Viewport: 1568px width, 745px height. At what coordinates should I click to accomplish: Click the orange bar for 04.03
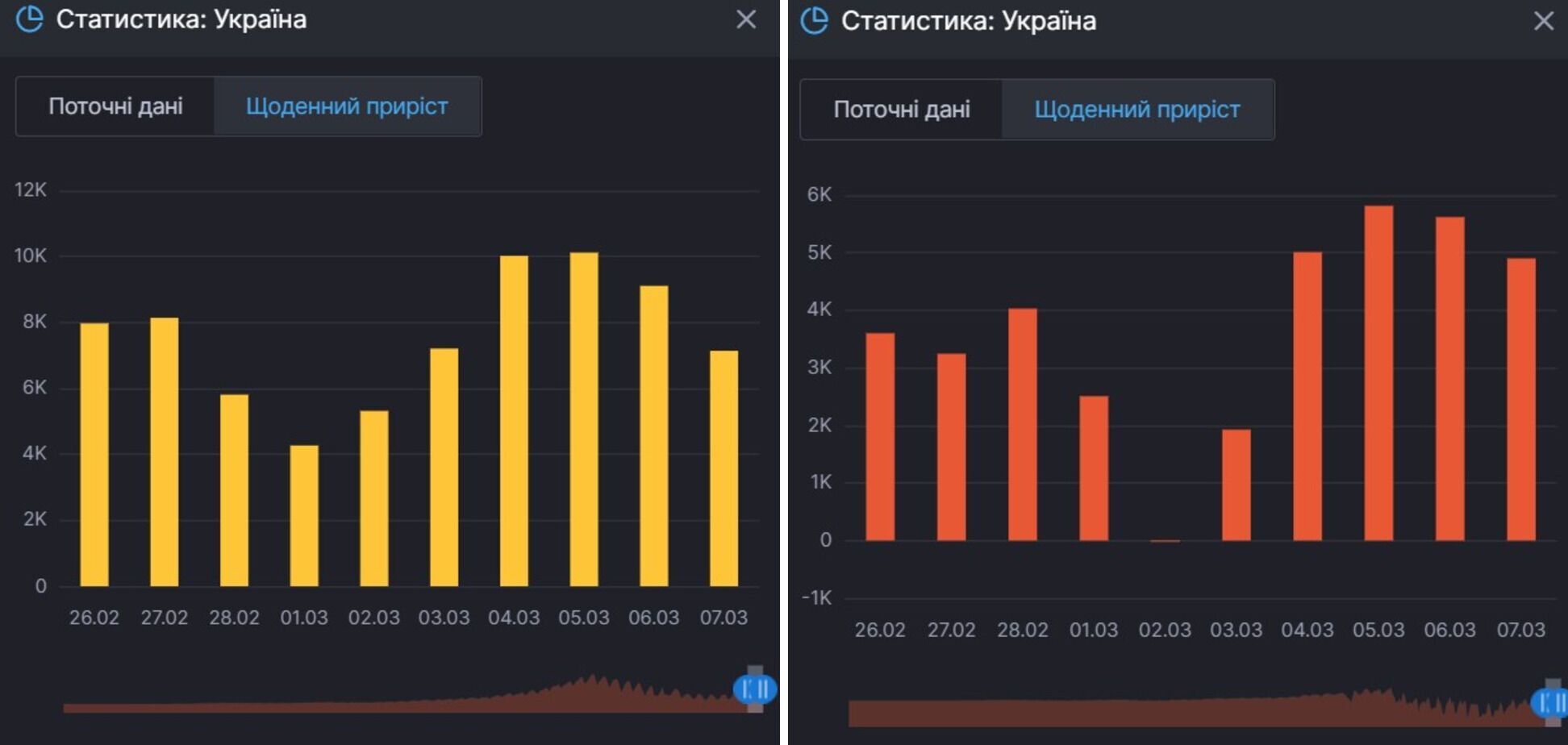coord(1307,396)
